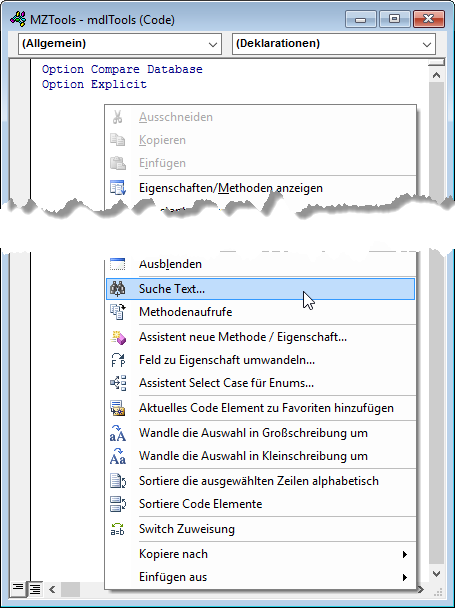
Task: Click the F-P icon for Feld zu Eigenschaft
Action: click(118, 360)
